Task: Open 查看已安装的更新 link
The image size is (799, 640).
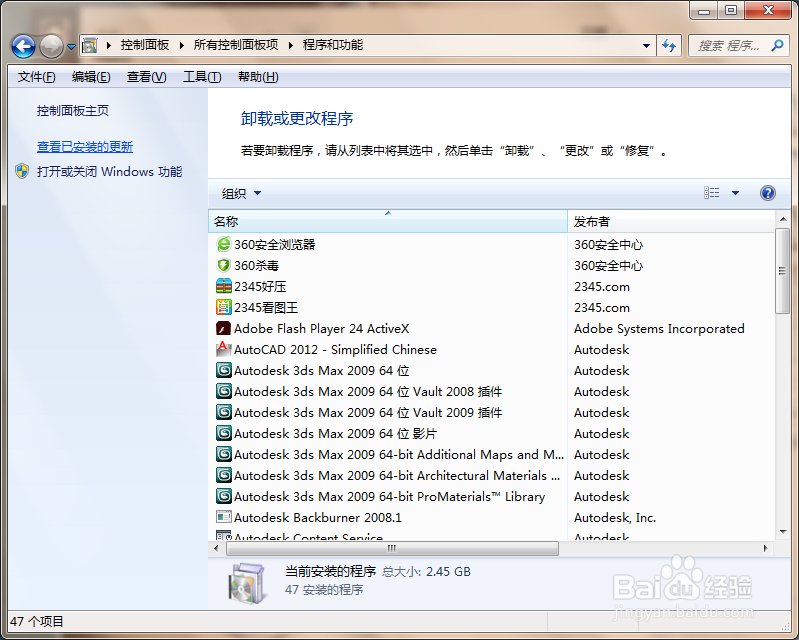Action: 85,147
